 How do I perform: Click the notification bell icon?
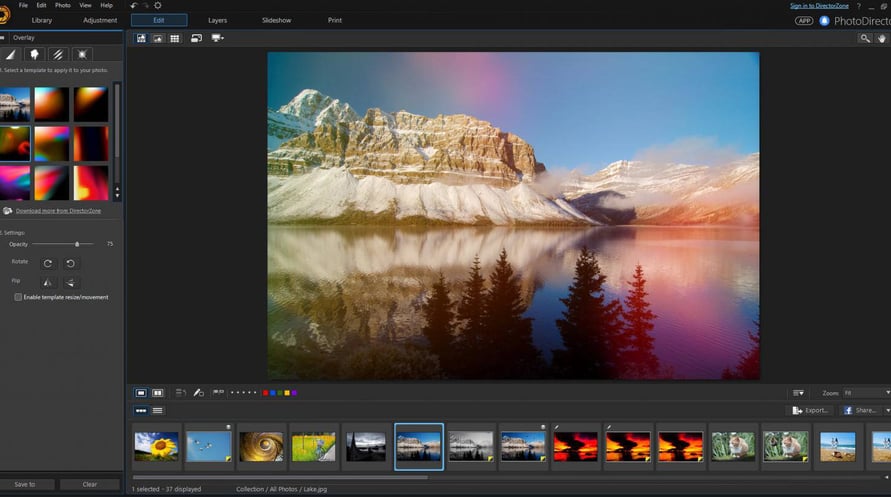tap(825, 20)
